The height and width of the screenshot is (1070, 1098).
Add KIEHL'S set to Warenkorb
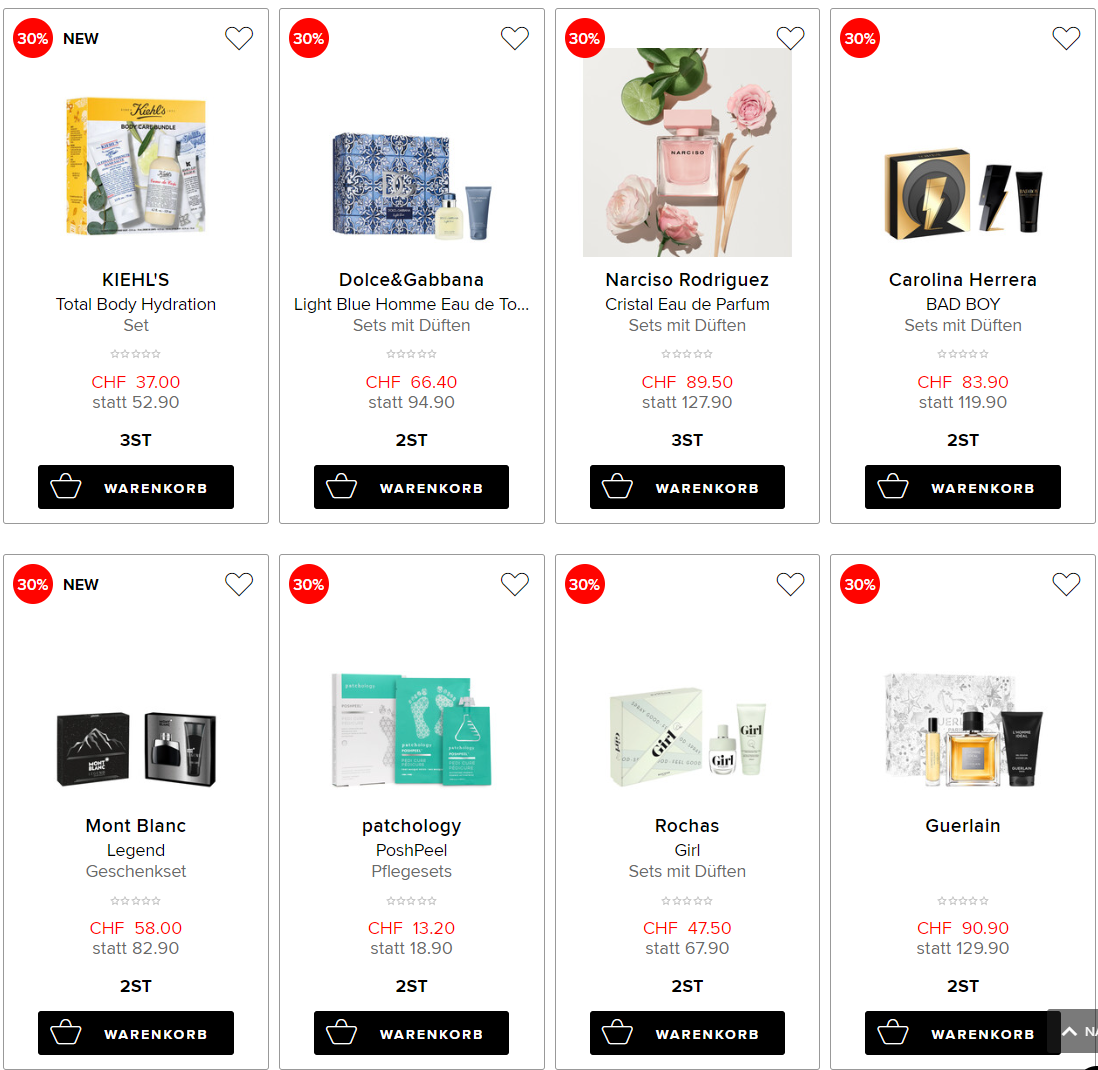(x=136, y=487)
